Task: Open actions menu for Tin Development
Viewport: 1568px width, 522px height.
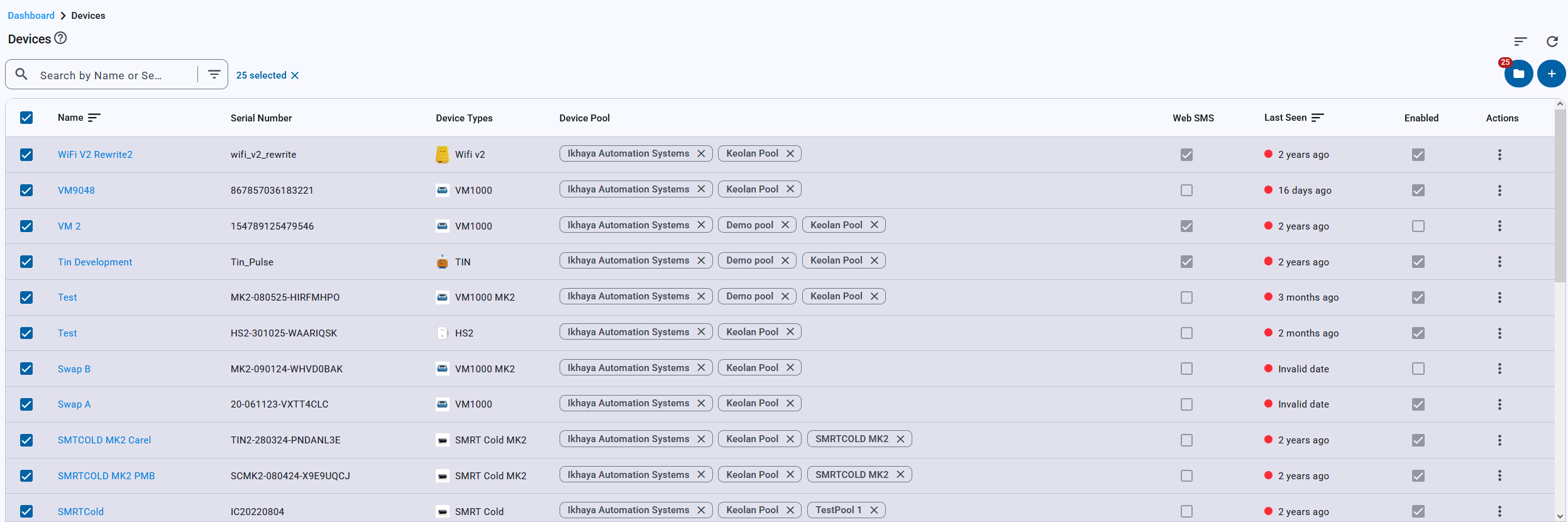Action: click(x=1499, y=262)
